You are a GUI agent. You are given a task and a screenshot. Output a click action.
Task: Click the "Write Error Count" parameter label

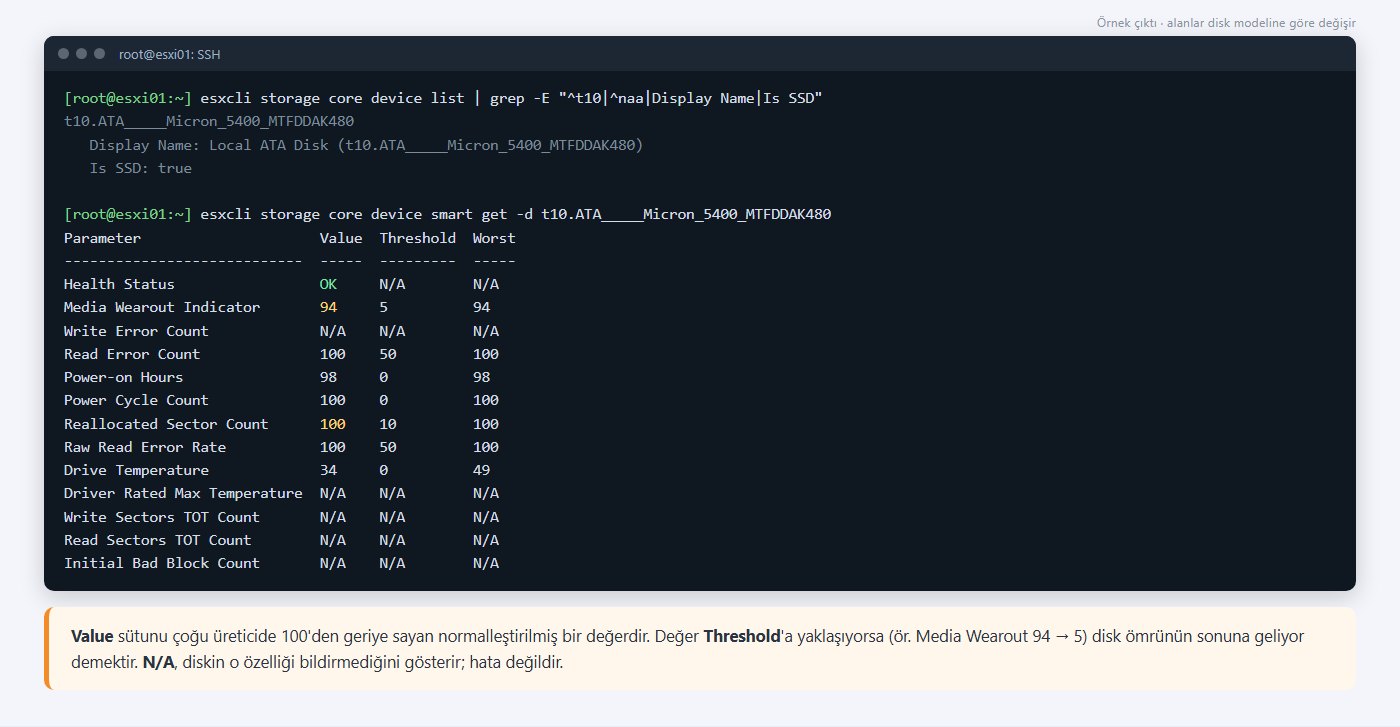click(x=136, y=331)
